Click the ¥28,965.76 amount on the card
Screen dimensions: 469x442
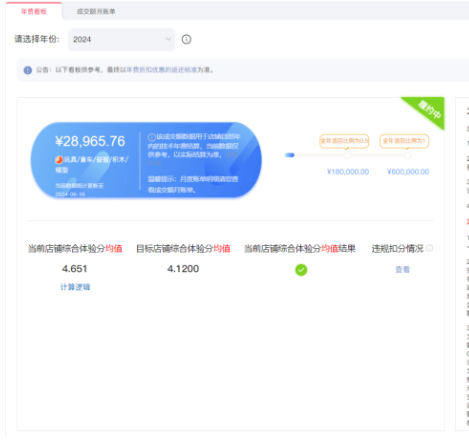click(90, 141)
